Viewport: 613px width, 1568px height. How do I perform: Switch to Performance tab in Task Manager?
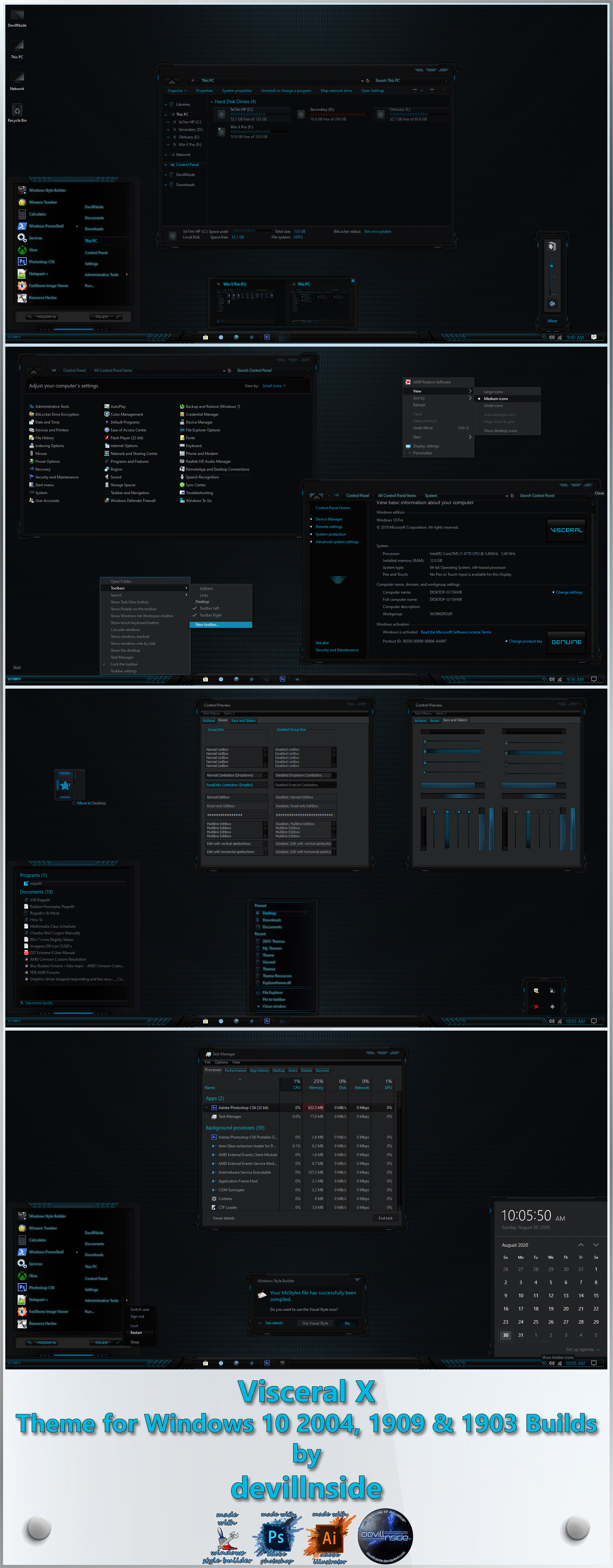click(x=235, y=1071)
